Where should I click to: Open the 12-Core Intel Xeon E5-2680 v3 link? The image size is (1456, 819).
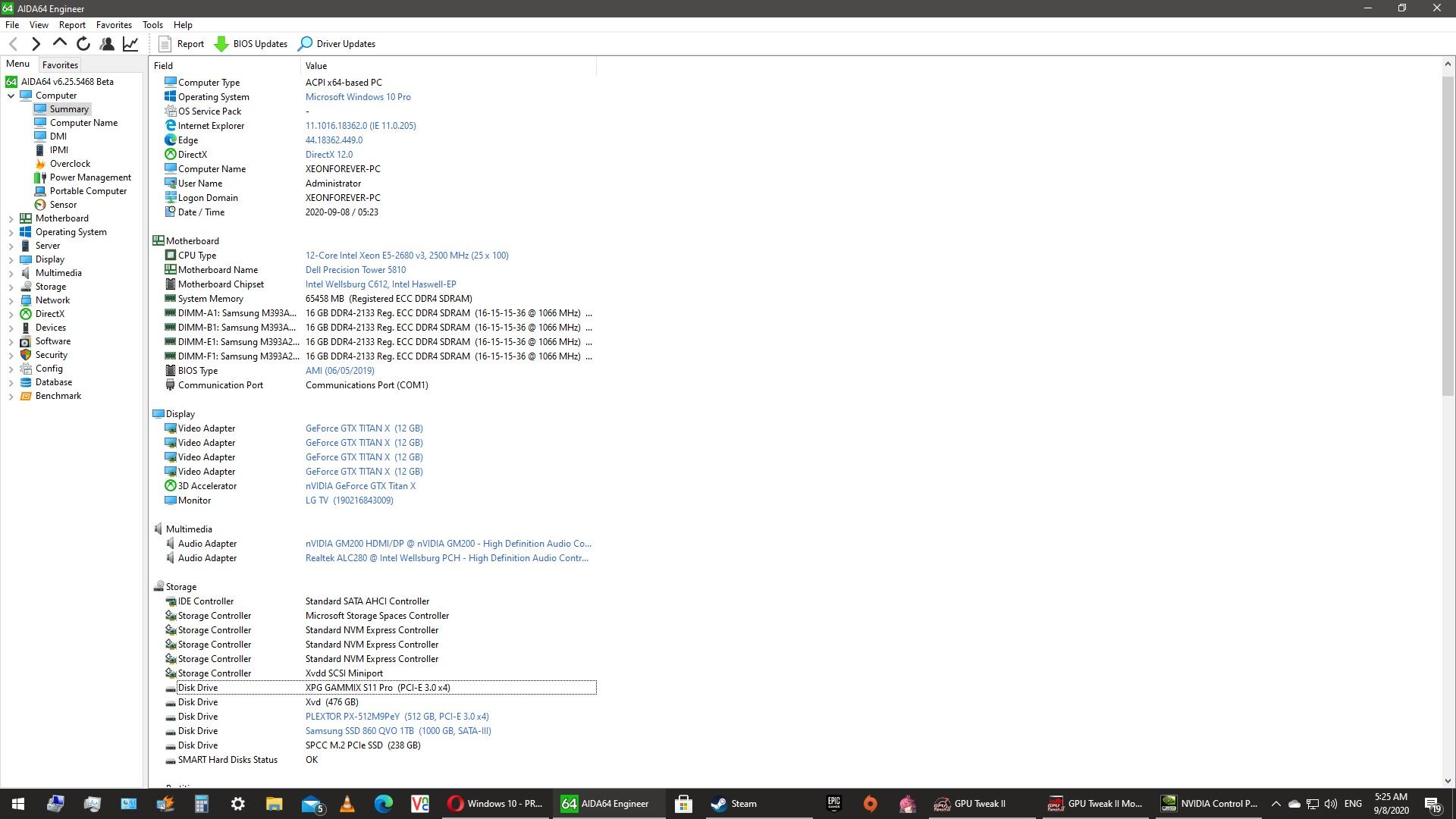pos(407,256)
